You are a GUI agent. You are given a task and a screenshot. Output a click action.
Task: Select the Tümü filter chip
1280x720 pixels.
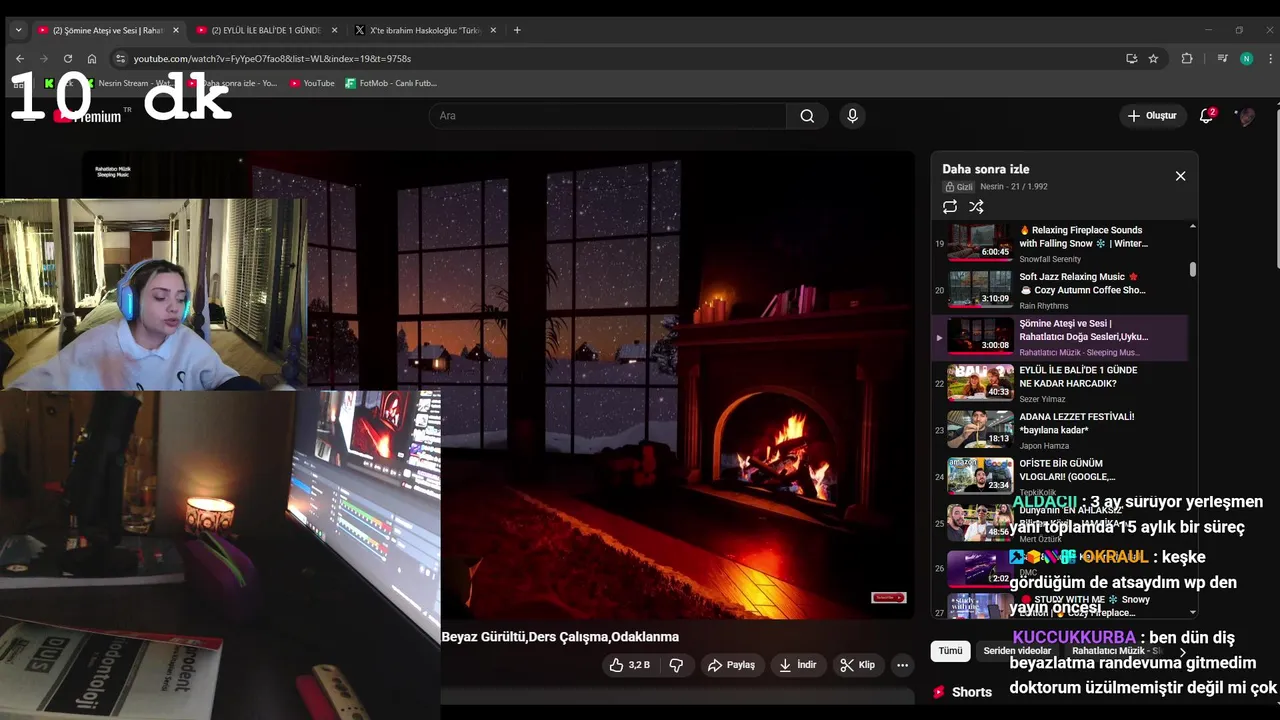coord(950,651)
